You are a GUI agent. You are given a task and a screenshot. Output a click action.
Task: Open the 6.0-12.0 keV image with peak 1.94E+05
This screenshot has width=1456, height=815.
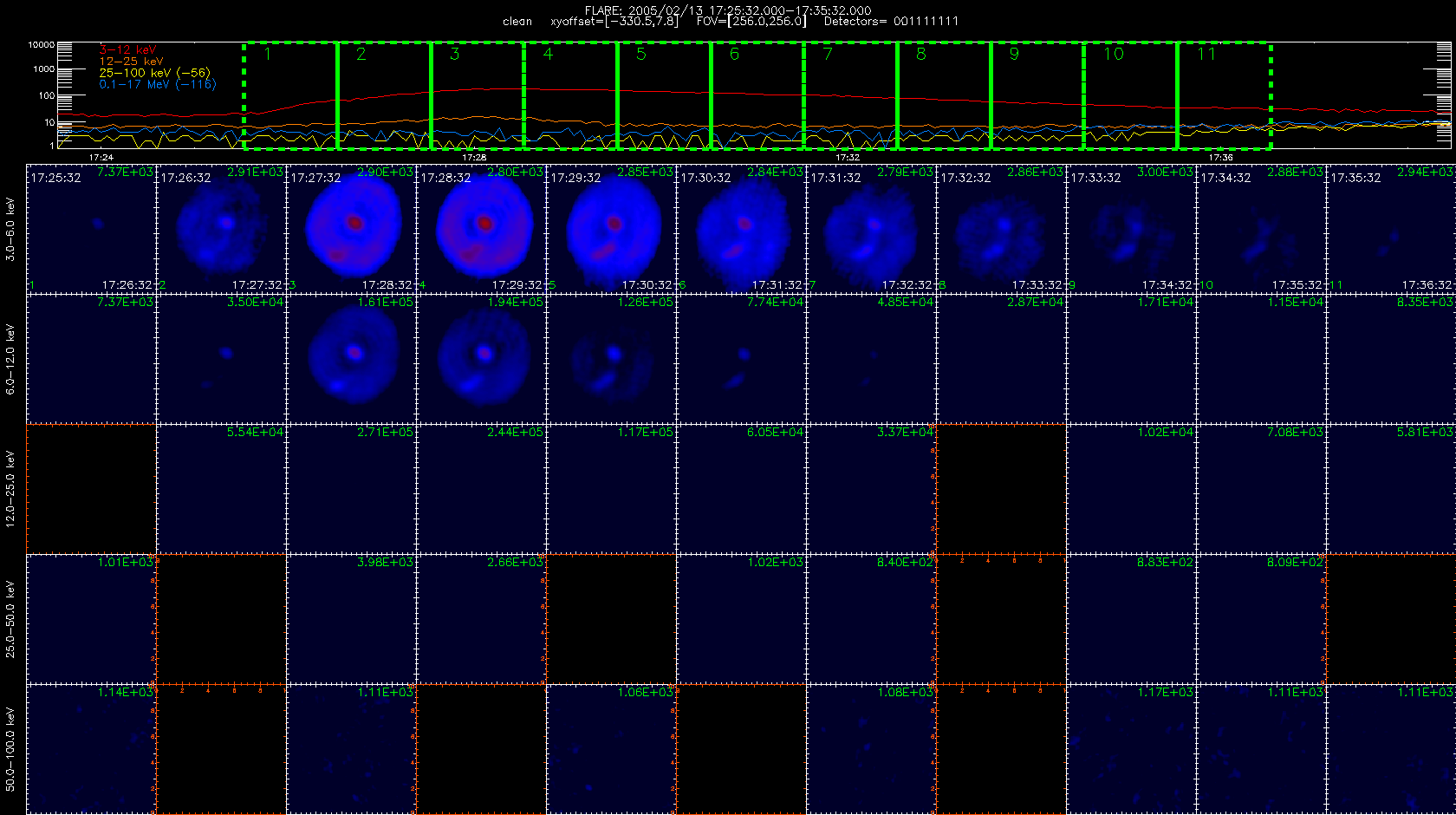tap(482, 359)
